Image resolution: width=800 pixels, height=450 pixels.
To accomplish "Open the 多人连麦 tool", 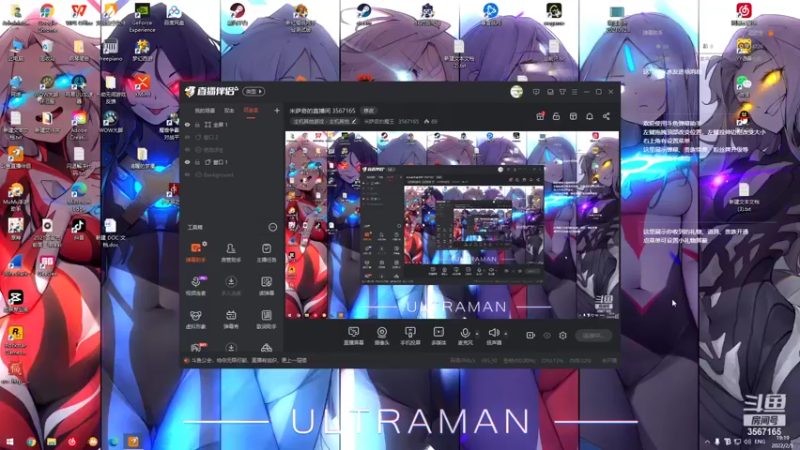I will coord(231,286).
